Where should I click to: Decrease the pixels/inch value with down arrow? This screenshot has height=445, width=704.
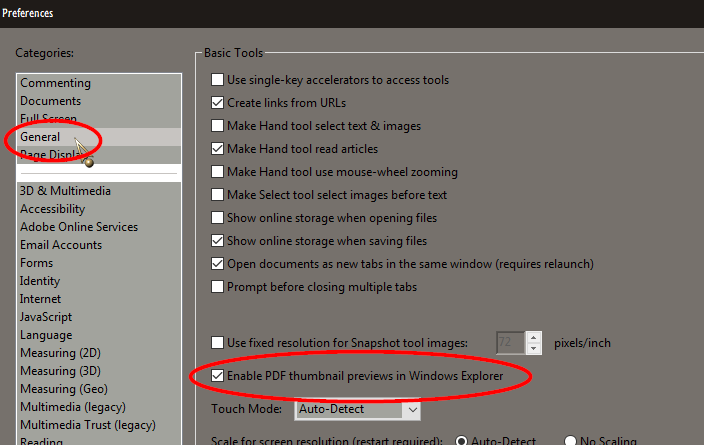click(x=533, y=348)
